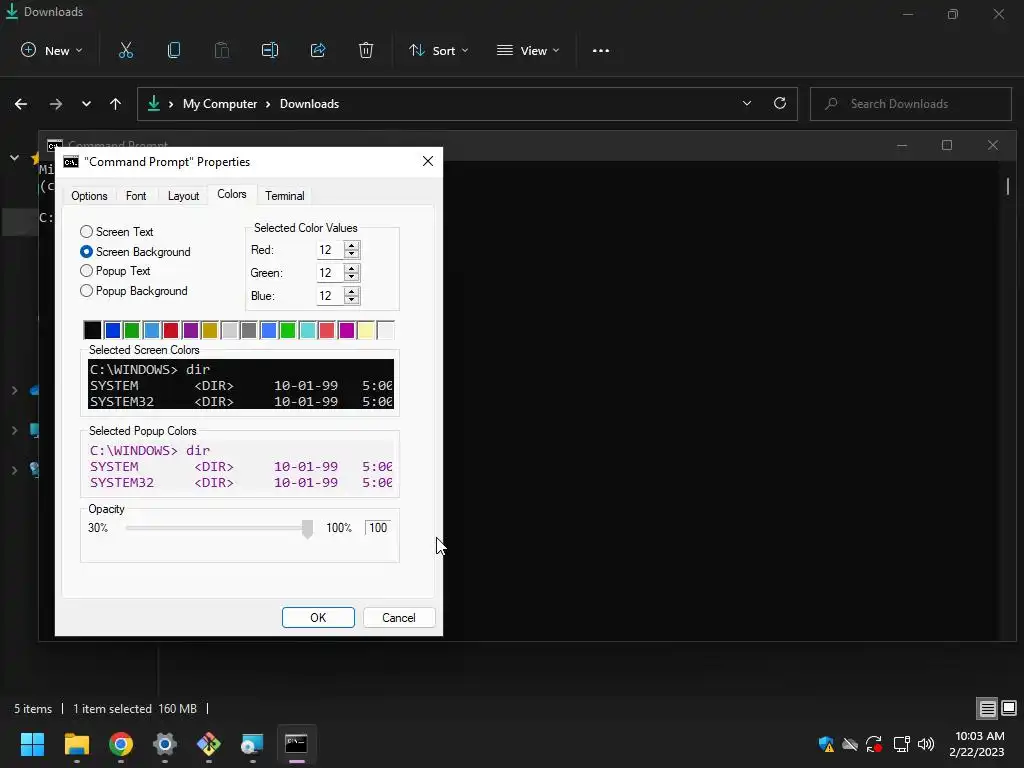
Task: Go up one folder level in Explorer
Action: point(116,104)
